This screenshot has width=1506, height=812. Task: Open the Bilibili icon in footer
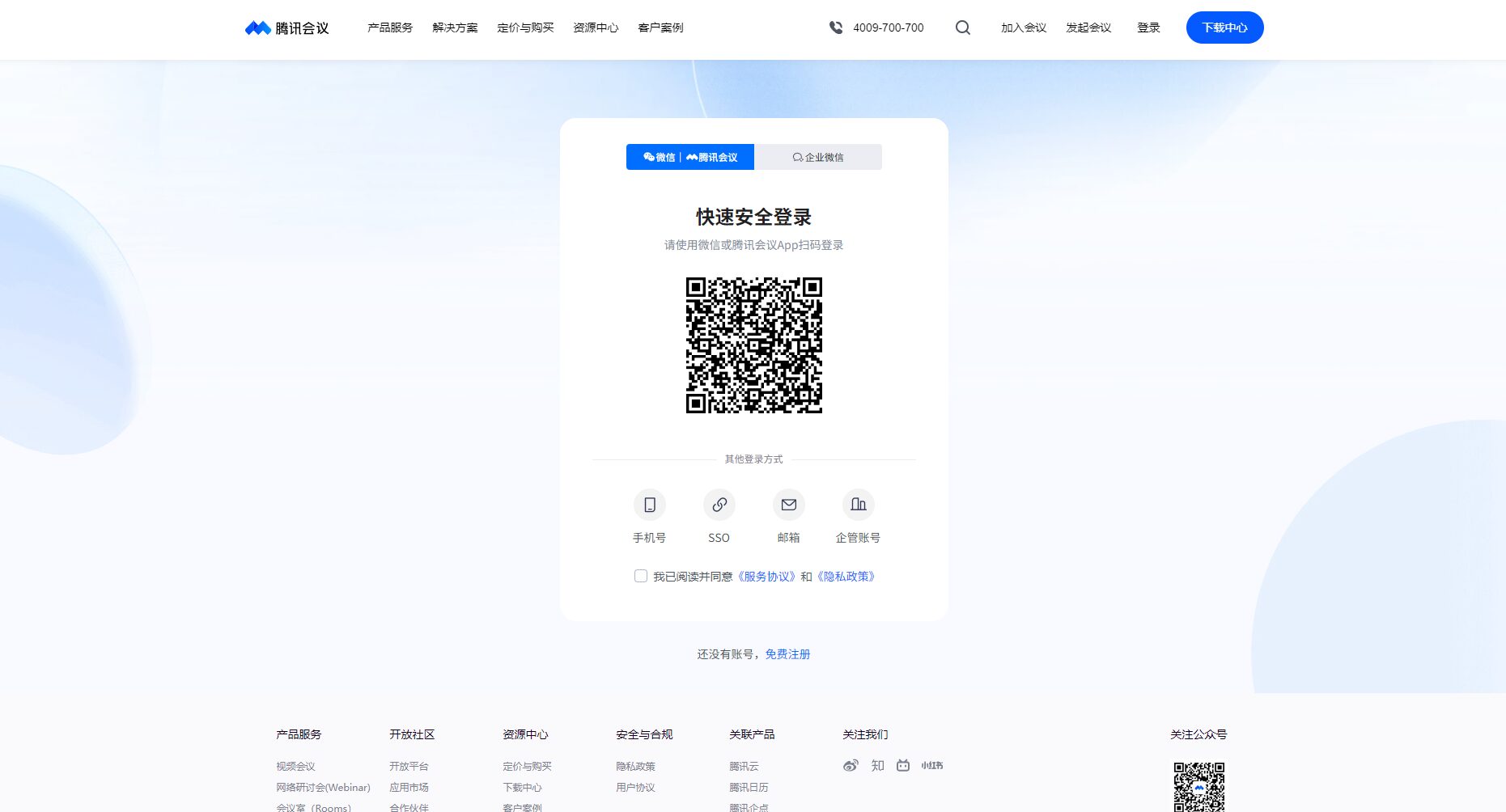coord(903,765)
